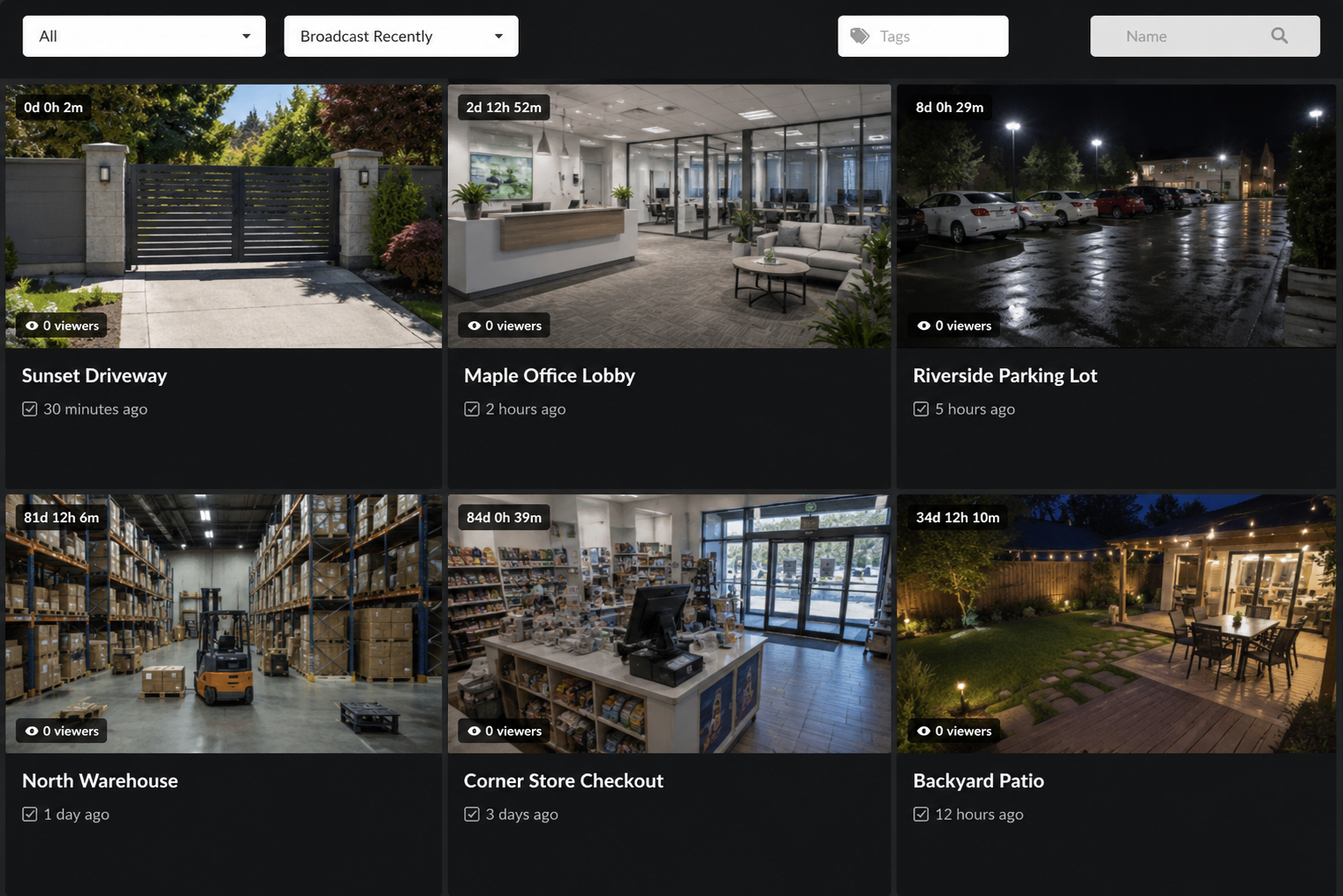Toggle the checkbox under North Warehouse
Screen dimensions: 1343x896
click(30, 814)
